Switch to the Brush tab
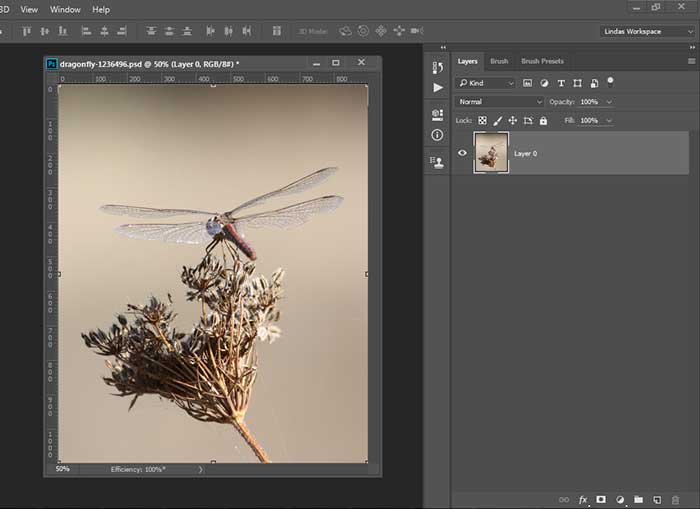 499,61
